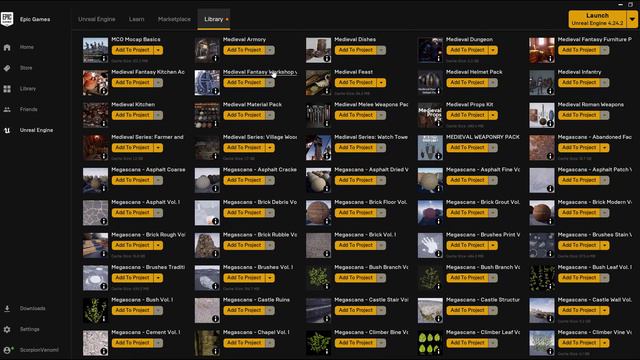Add Medieval Kitchen to project
This screenshot has height=360, width=640.
coord(132,115)
